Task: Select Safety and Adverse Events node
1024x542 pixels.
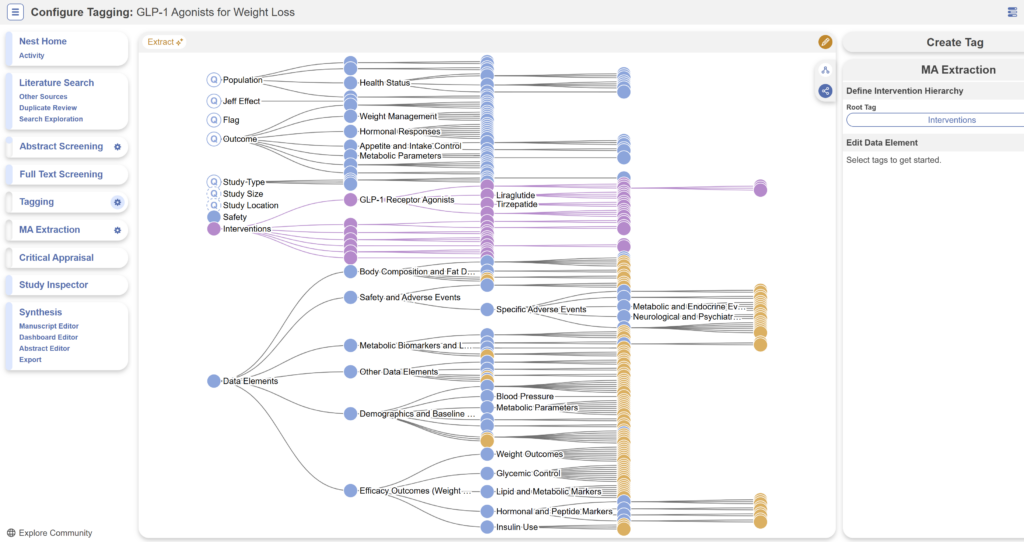Action: coord(351,297)
